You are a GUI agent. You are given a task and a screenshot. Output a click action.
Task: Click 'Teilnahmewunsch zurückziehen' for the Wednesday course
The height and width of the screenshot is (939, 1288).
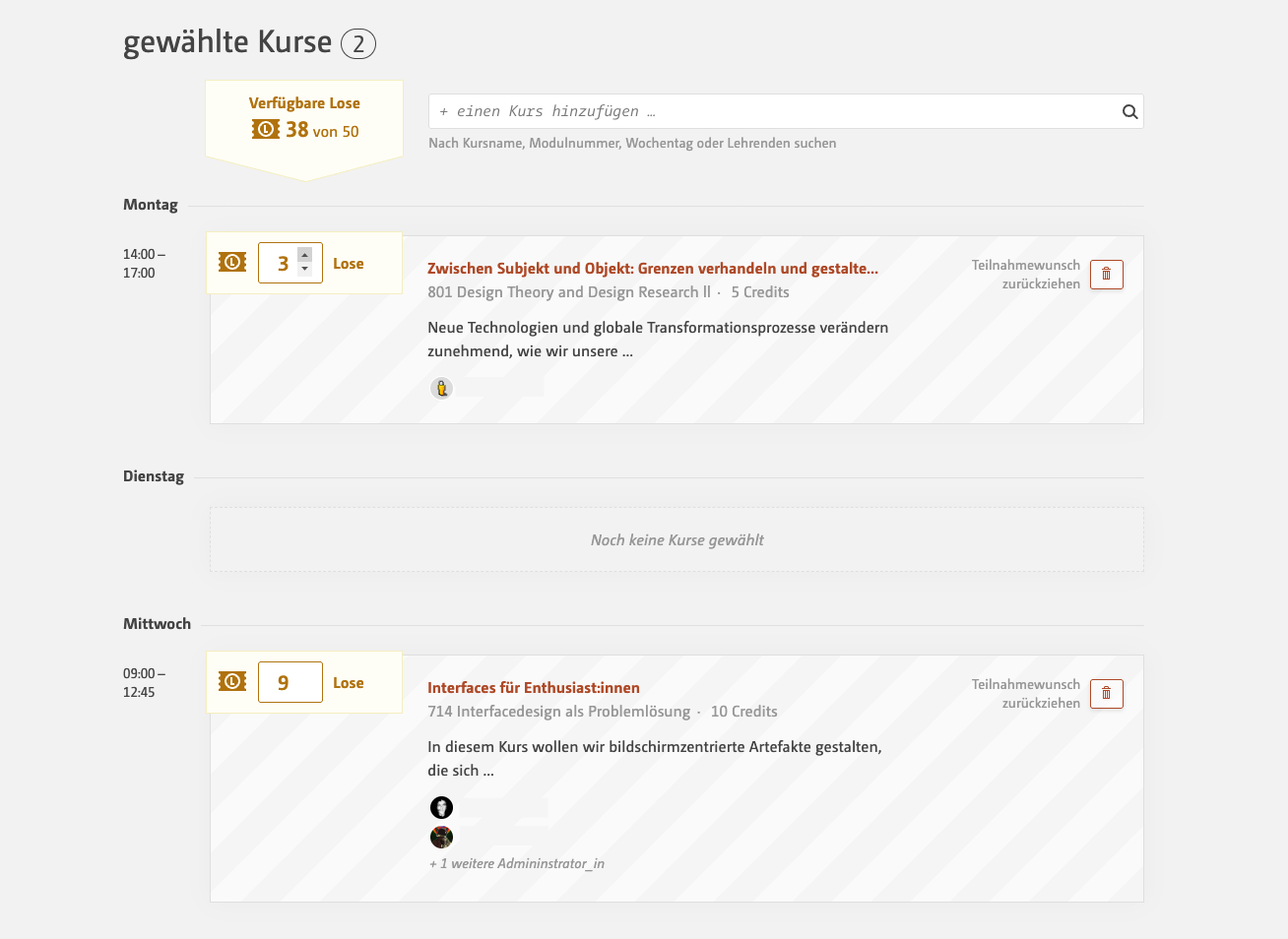coord(1026,693)
